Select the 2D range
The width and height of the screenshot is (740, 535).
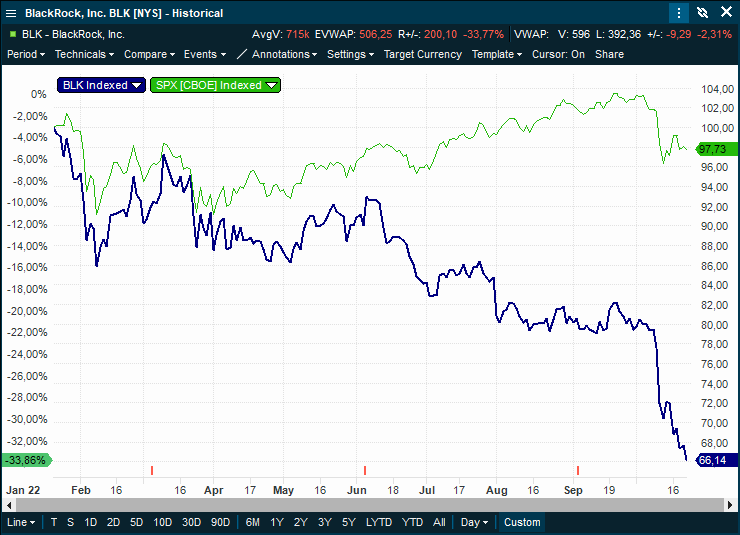(x=113, y=522)
